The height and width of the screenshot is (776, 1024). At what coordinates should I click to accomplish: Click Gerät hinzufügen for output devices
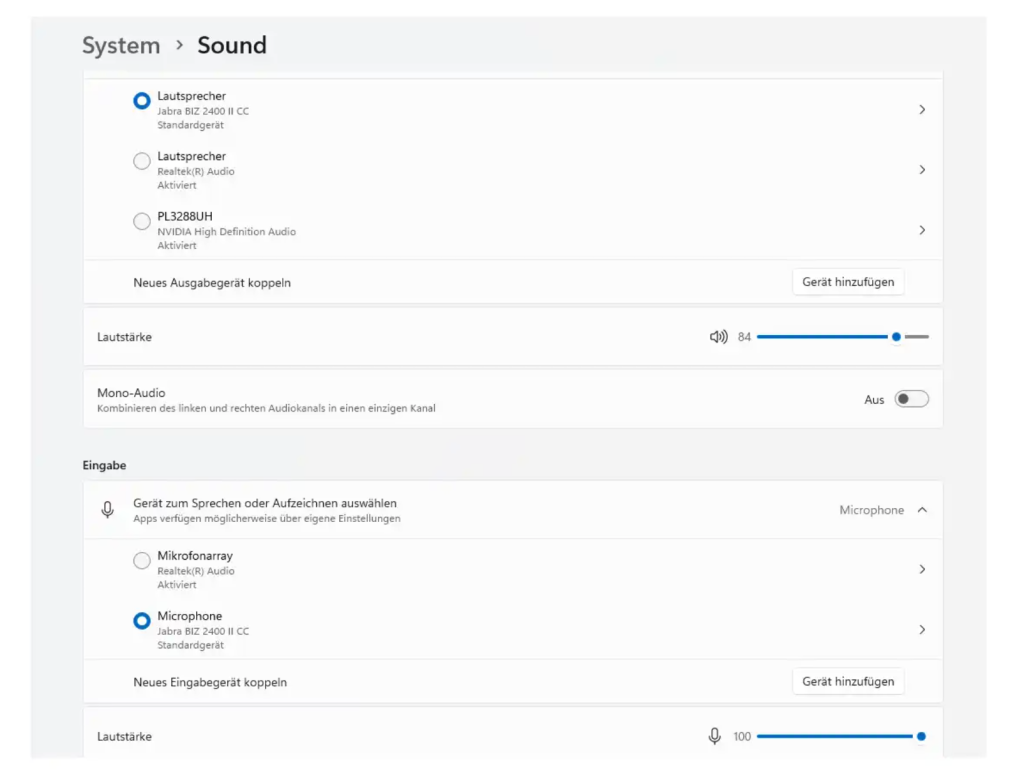point(848,281)
